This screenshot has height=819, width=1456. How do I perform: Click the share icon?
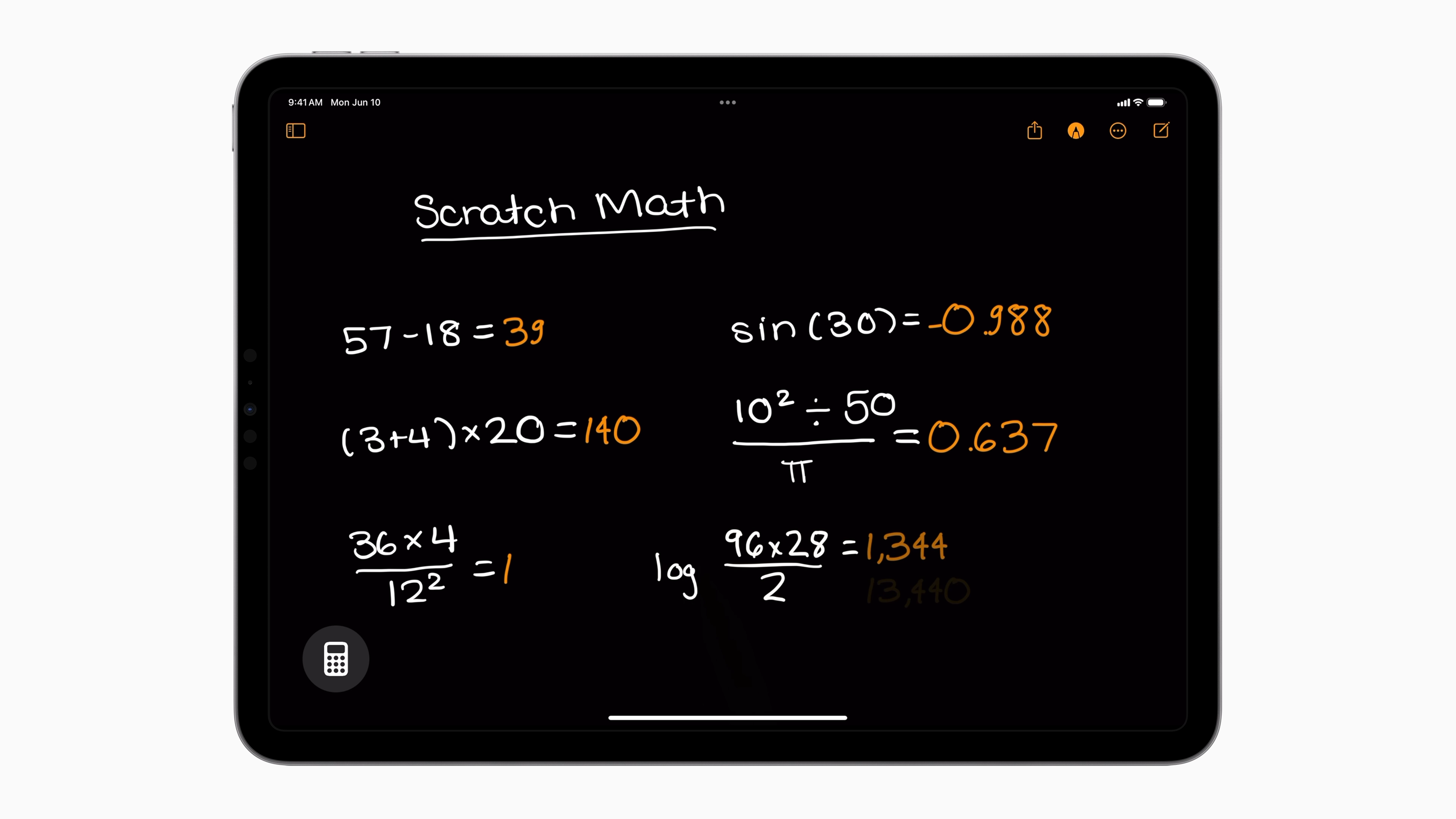click(1034, 130)
